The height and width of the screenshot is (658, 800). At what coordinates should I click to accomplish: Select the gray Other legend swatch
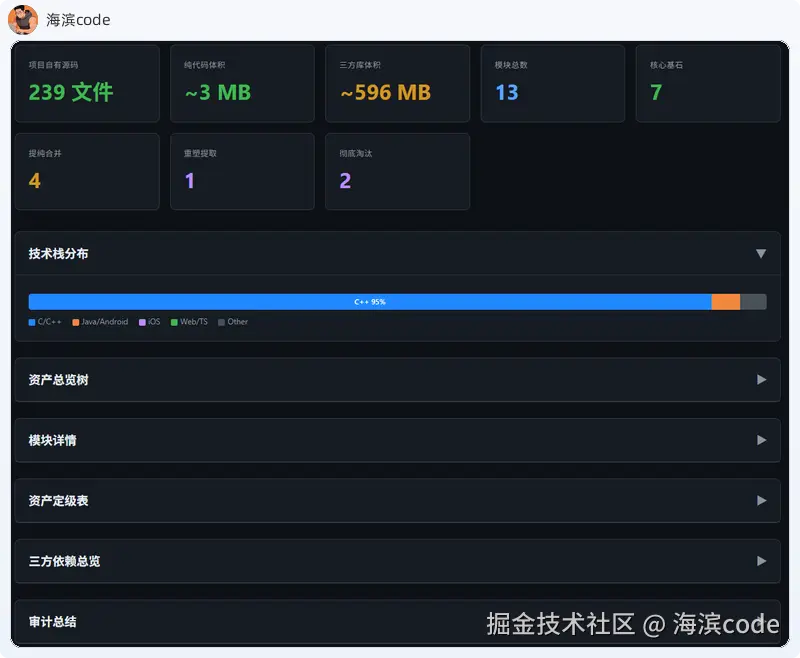(x=223, y=322)
